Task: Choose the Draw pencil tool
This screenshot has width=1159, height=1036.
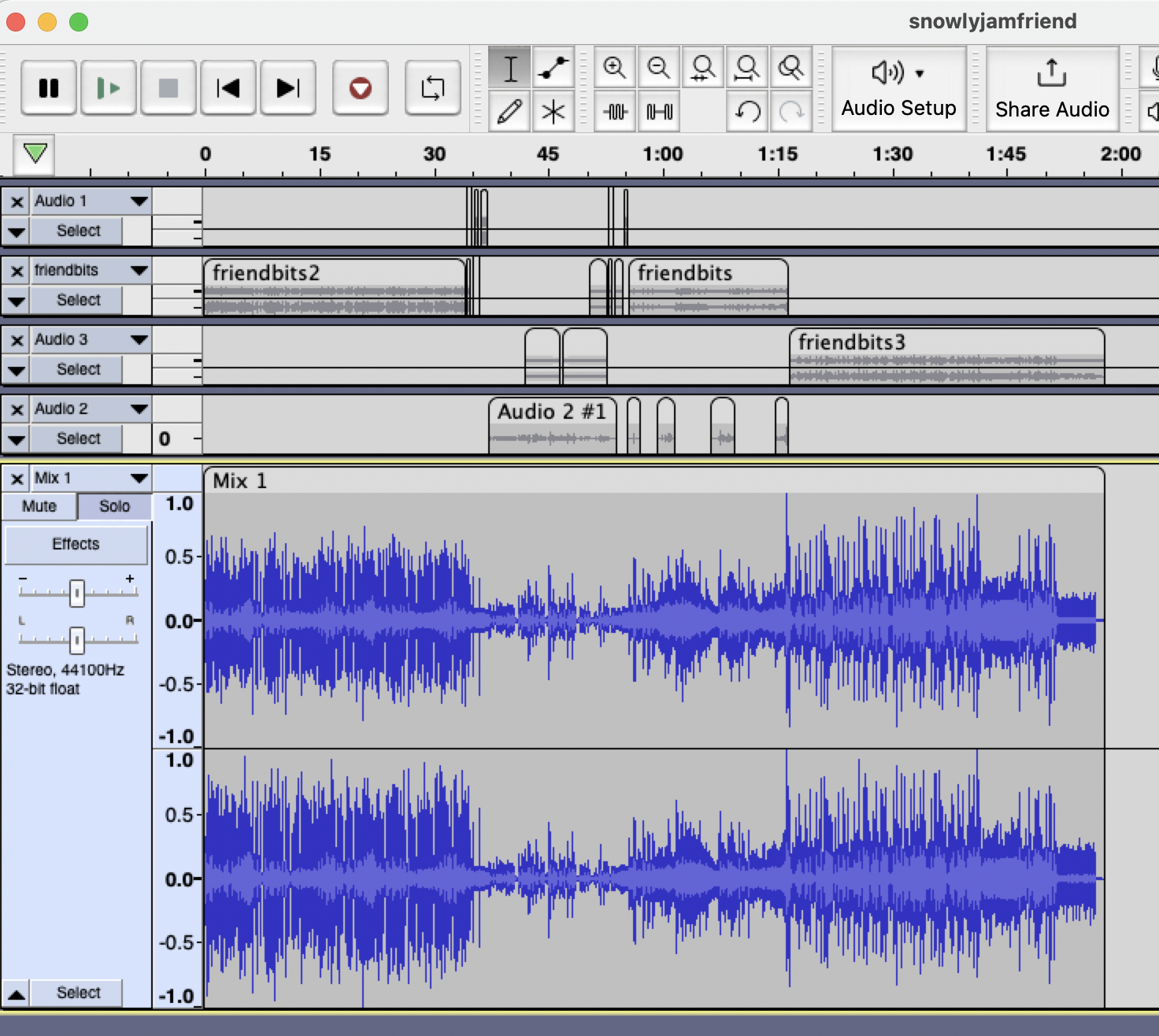Action: click(510, 111)
